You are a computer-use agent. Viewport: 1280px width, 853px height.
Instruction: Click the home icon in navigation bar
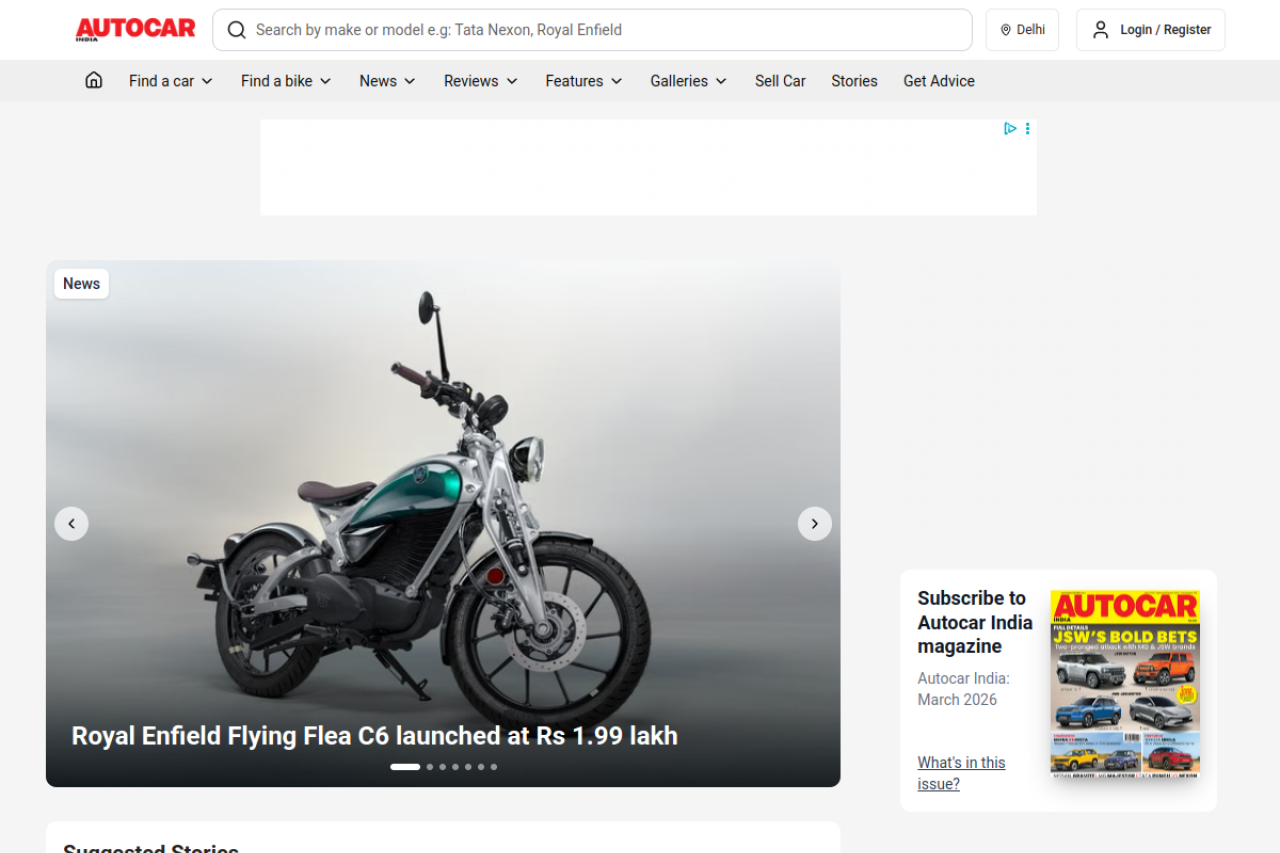click(x=94, y=81)
